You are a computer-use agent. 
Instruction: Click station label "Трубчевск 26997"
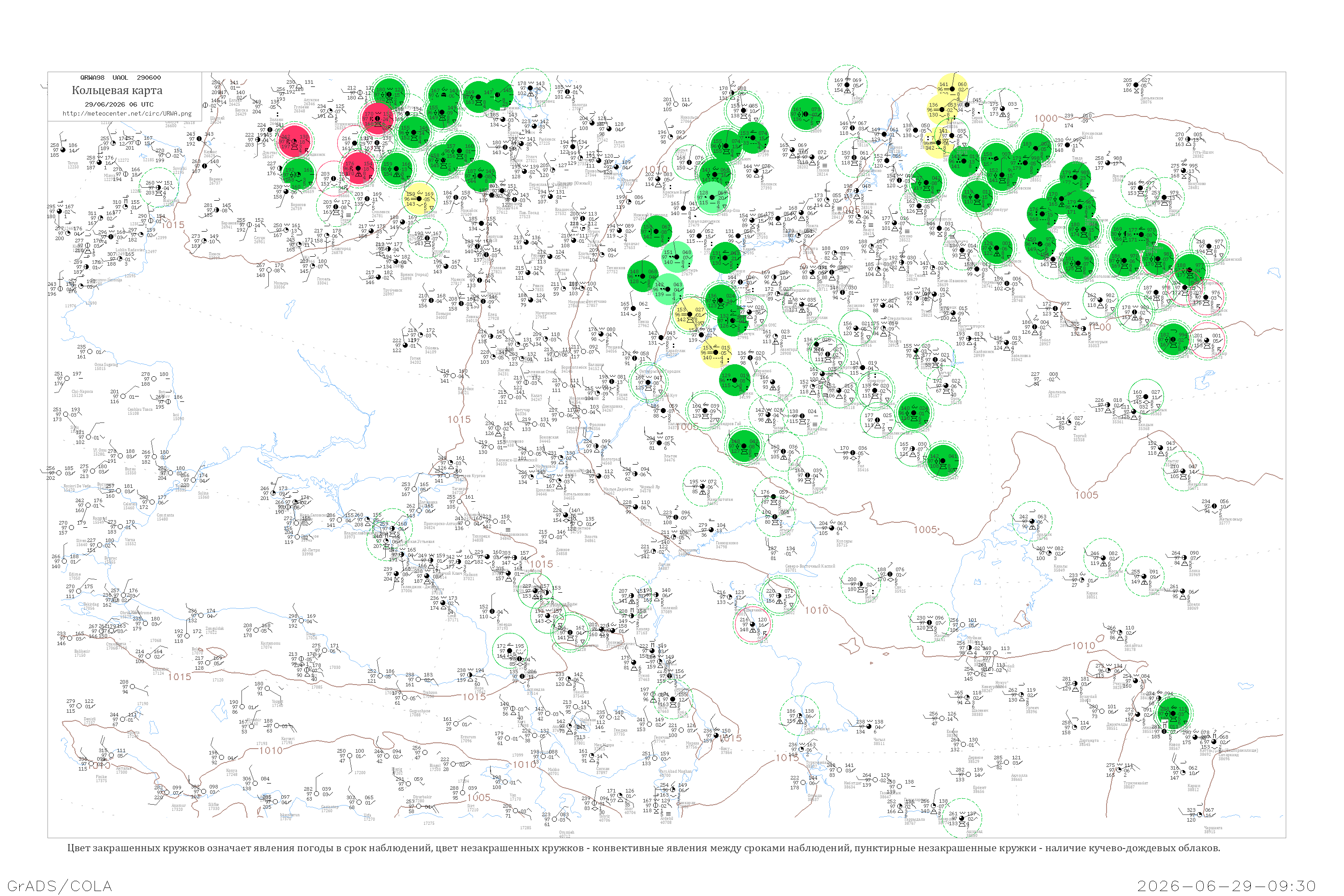(392, 292)
